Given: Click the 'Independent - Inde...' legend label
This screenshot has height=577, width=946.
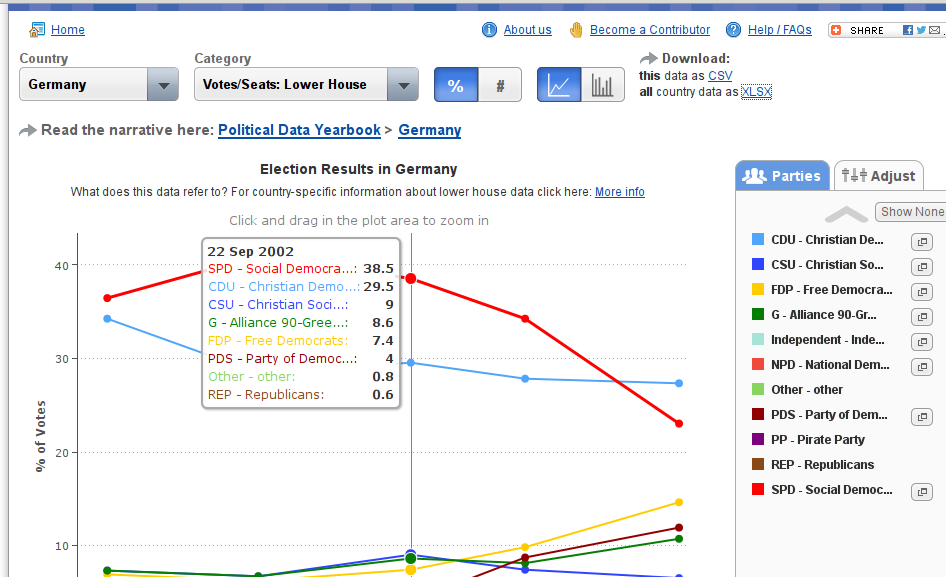Looking at the screenshot, I should click(x=828, y=340).
